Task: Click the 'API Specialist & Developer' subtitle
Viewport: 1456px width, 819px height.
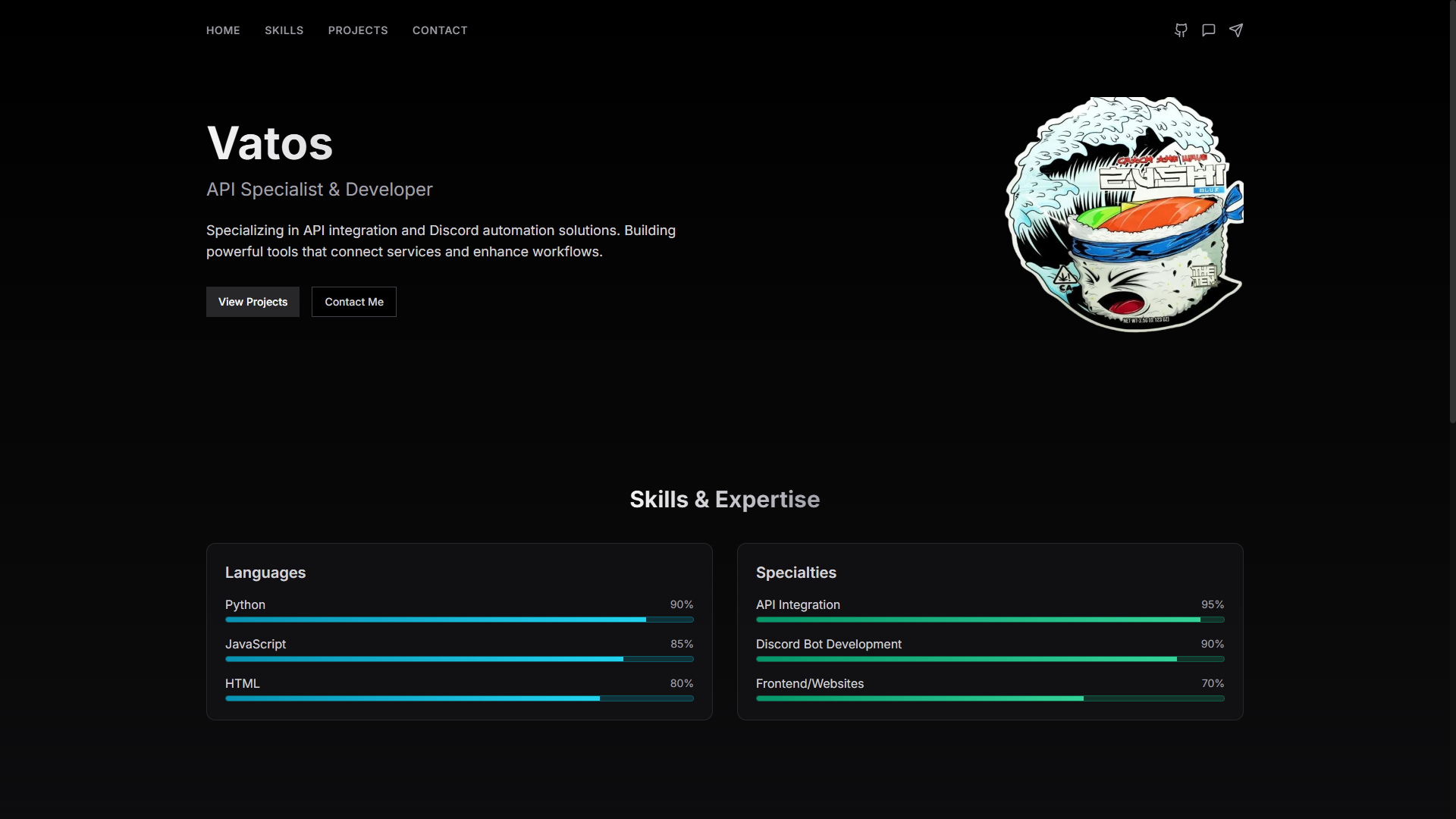Action: (319, 190)
